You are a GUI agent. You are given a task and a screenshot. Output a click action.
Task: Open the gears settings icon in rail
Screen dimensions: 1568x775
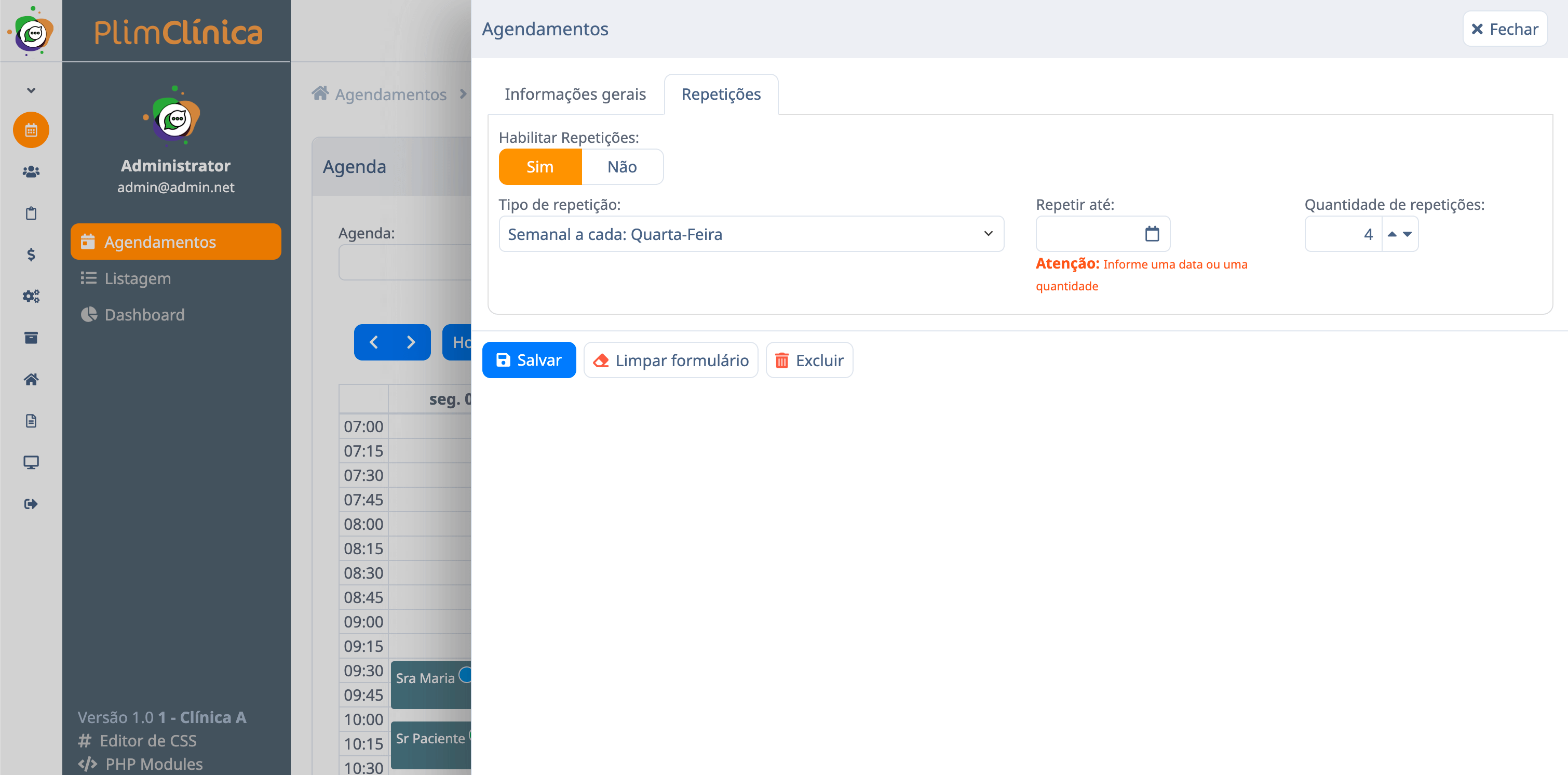tap(31, 296)
